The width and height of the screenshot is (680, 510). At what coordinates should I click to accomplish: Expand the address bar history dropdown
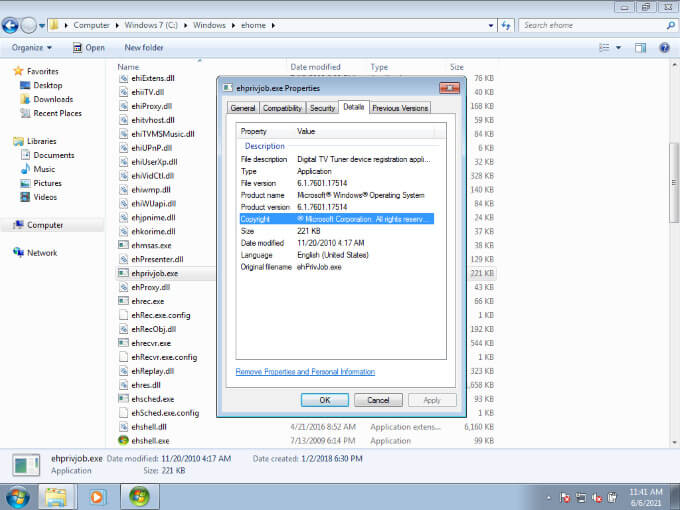(x=490, y=26)
